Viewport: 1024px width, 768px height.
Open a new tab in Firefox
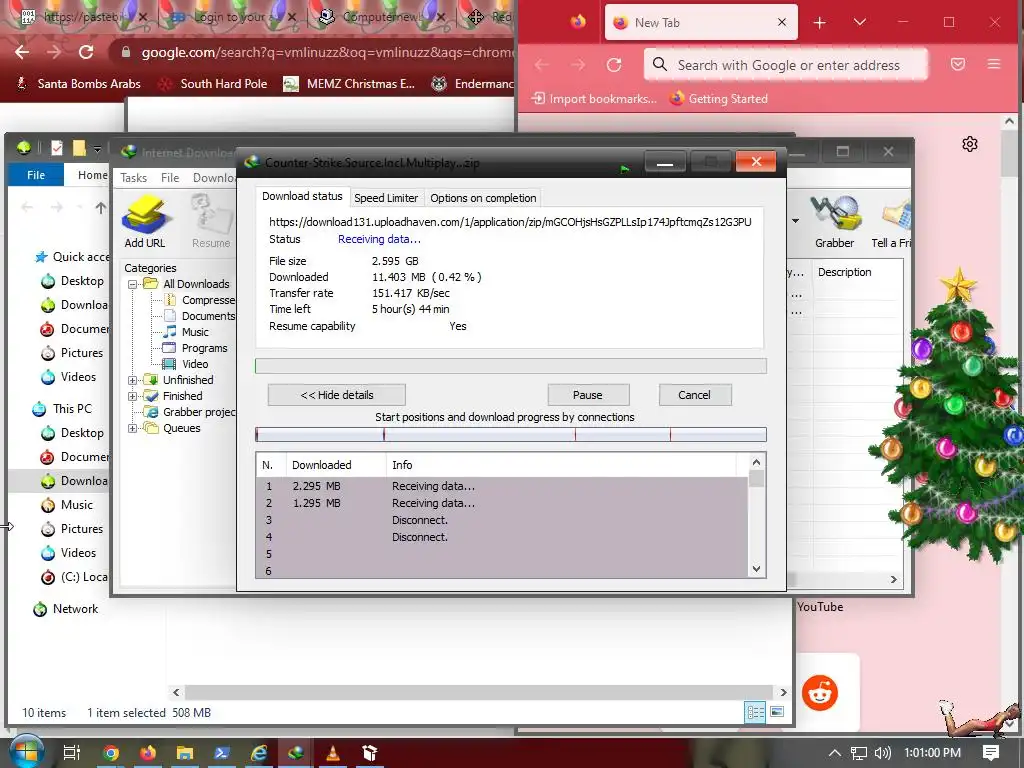coord(820,23)
